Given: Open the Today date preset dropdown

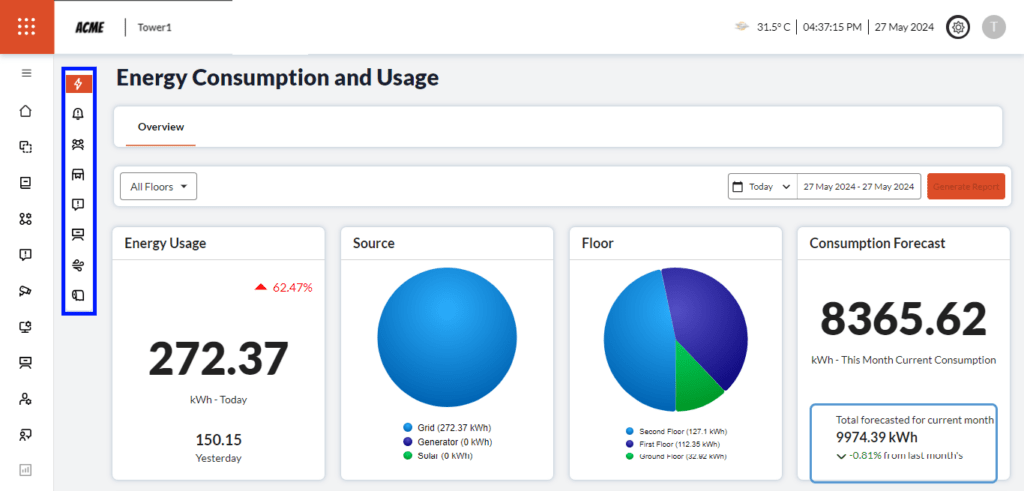Looking at the screenshot, I should (762, 186).
